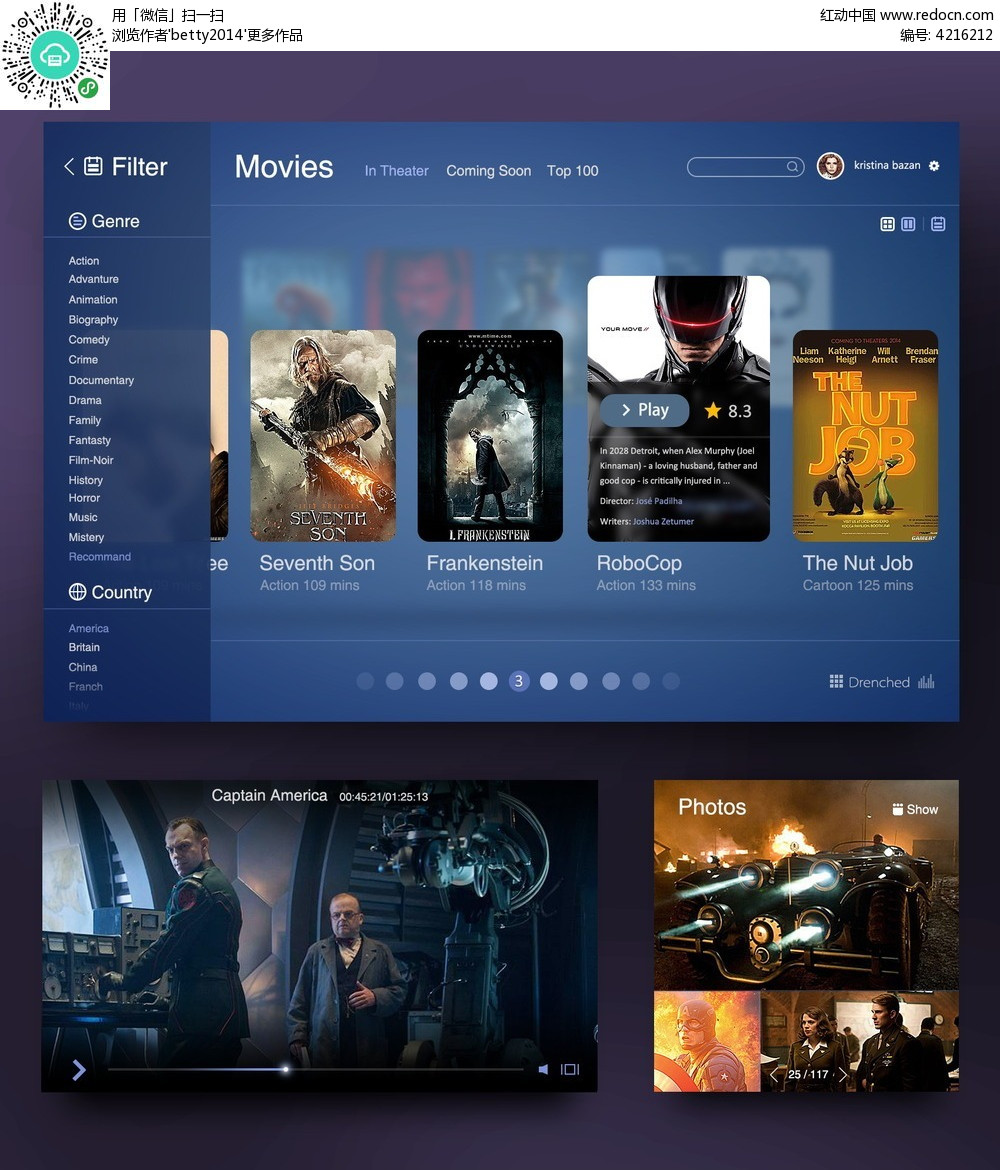Click the Play button on RoboCop

click(x=645, y=410)
